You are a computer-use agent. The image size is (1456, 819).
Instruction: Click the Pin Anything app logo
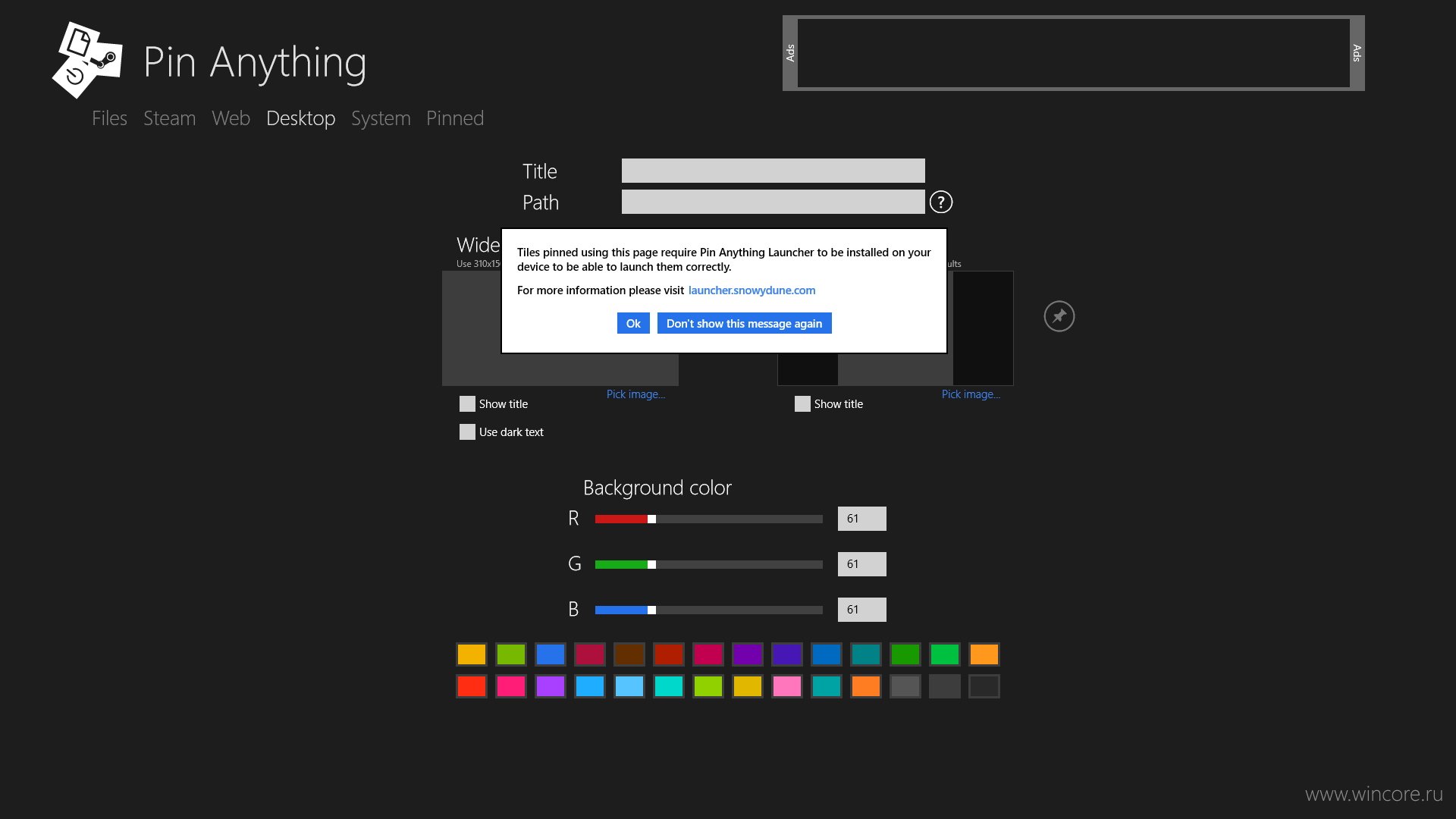tap(87, 60)
